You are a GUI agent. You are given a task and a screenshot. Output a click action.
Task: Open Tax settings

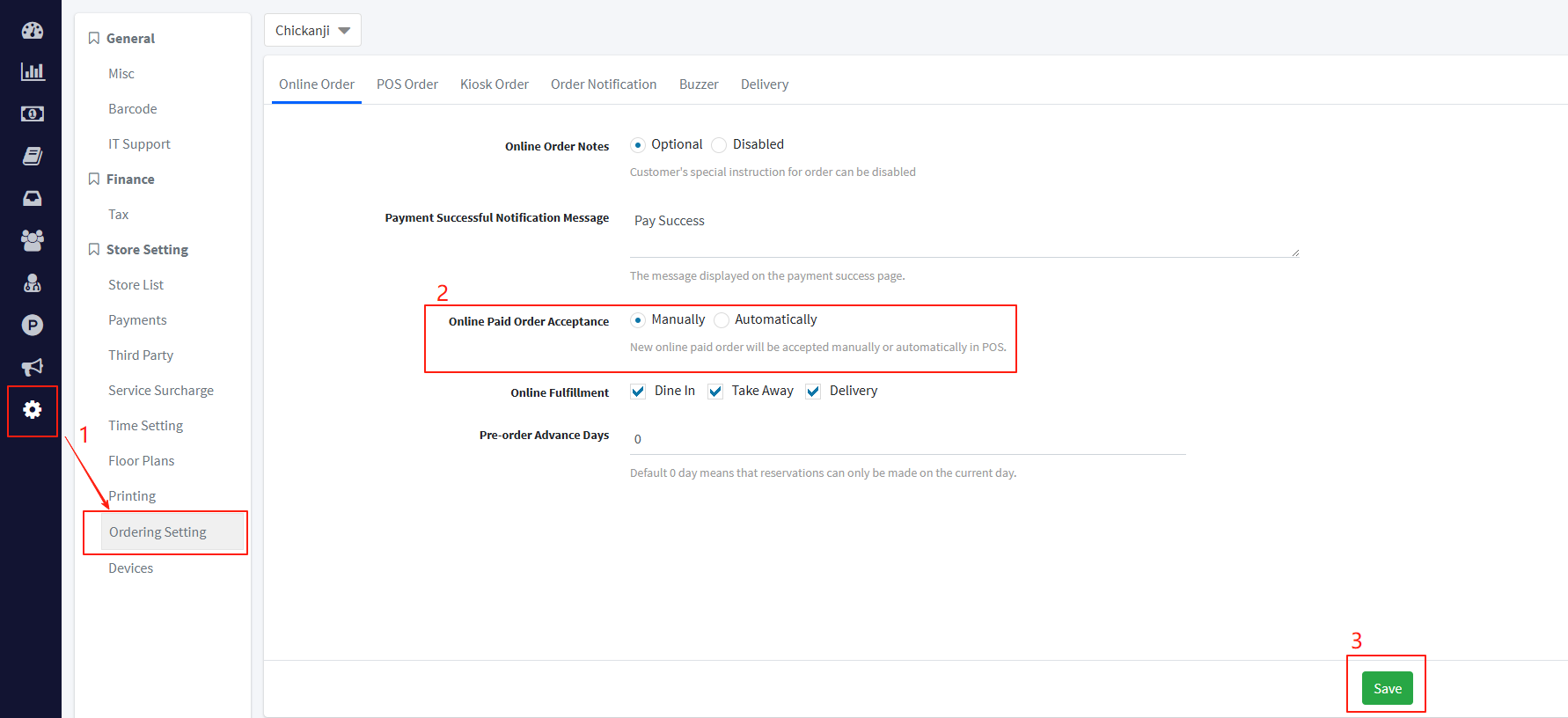pyautogui.click(x=119, y=214)
